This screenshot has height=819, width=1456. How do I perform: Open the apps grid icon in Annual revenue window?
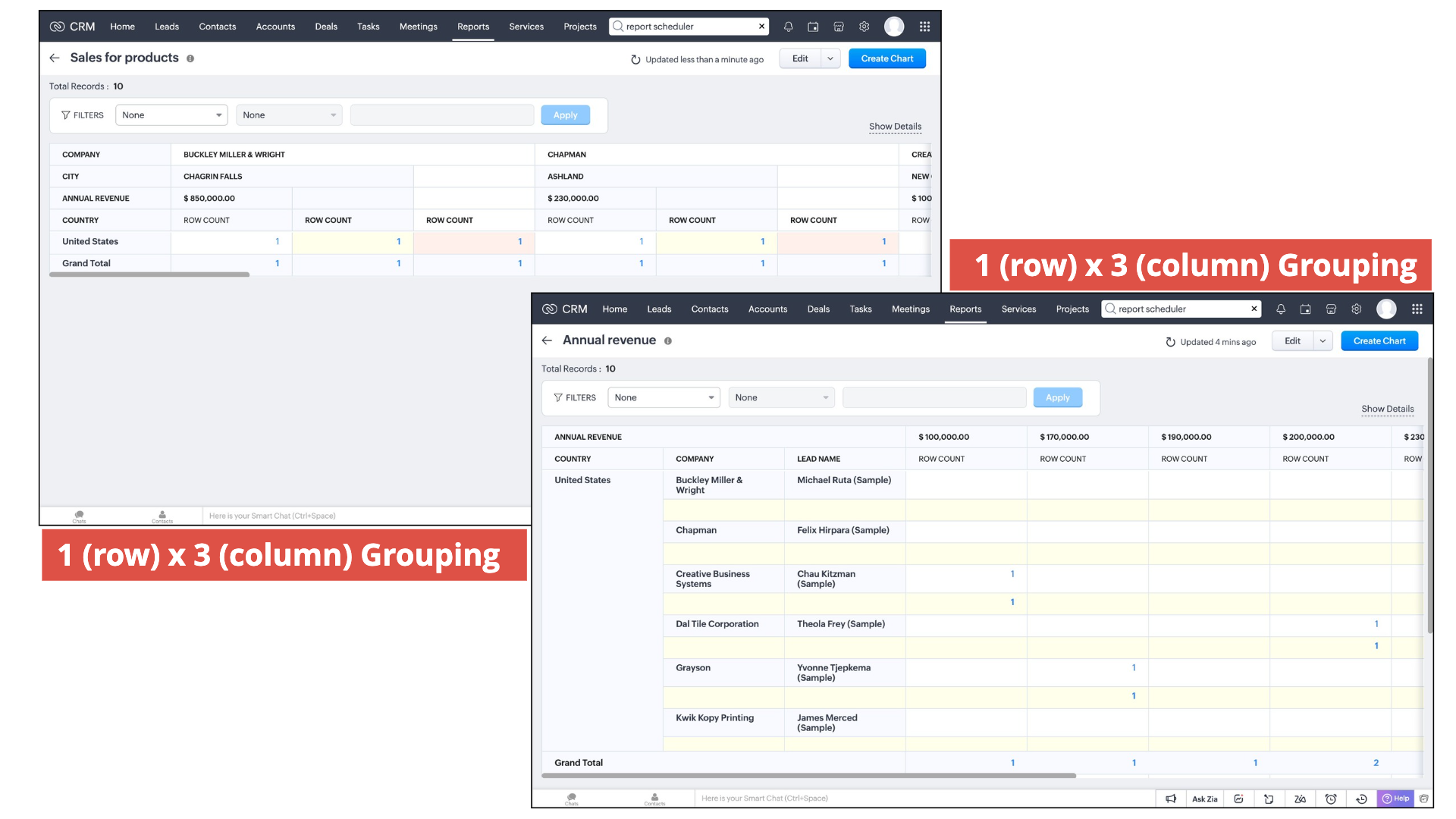[1417, 309]
